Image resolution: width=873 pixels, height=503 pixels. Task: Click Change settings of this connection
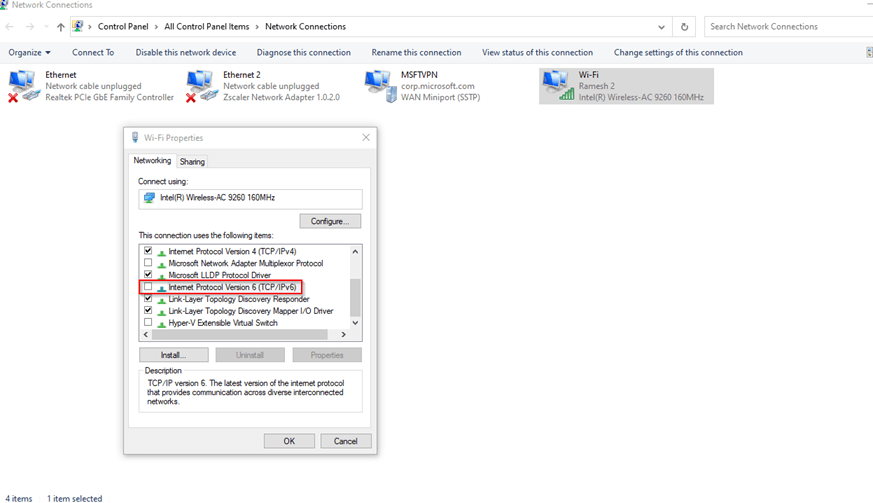[x=678, y=52]
